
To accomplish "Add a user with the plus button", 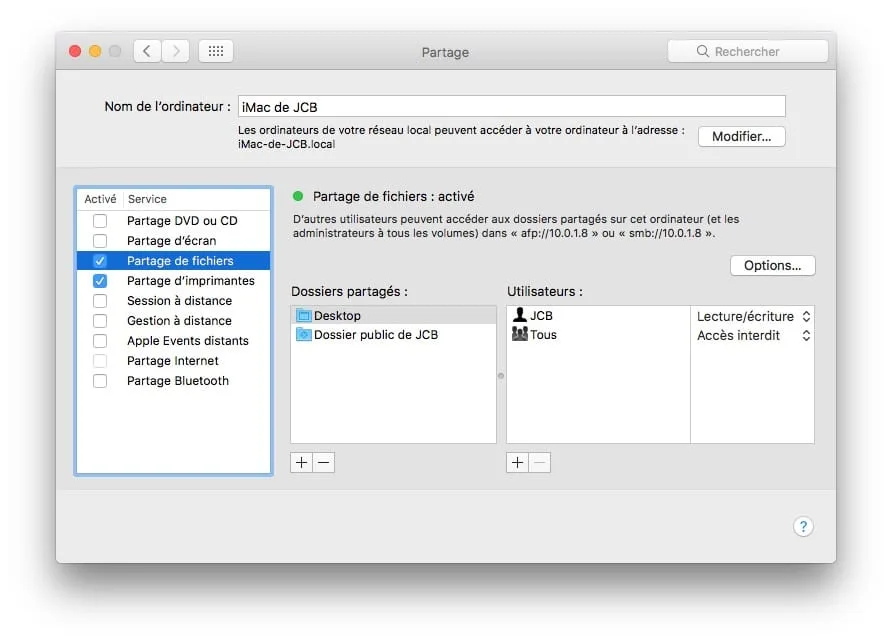I will [x=517, y=463].
